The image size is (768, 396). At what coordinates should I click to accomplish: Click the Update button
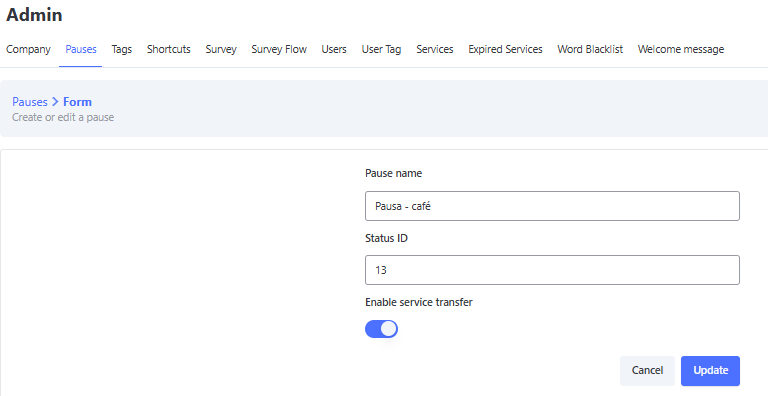710,371
